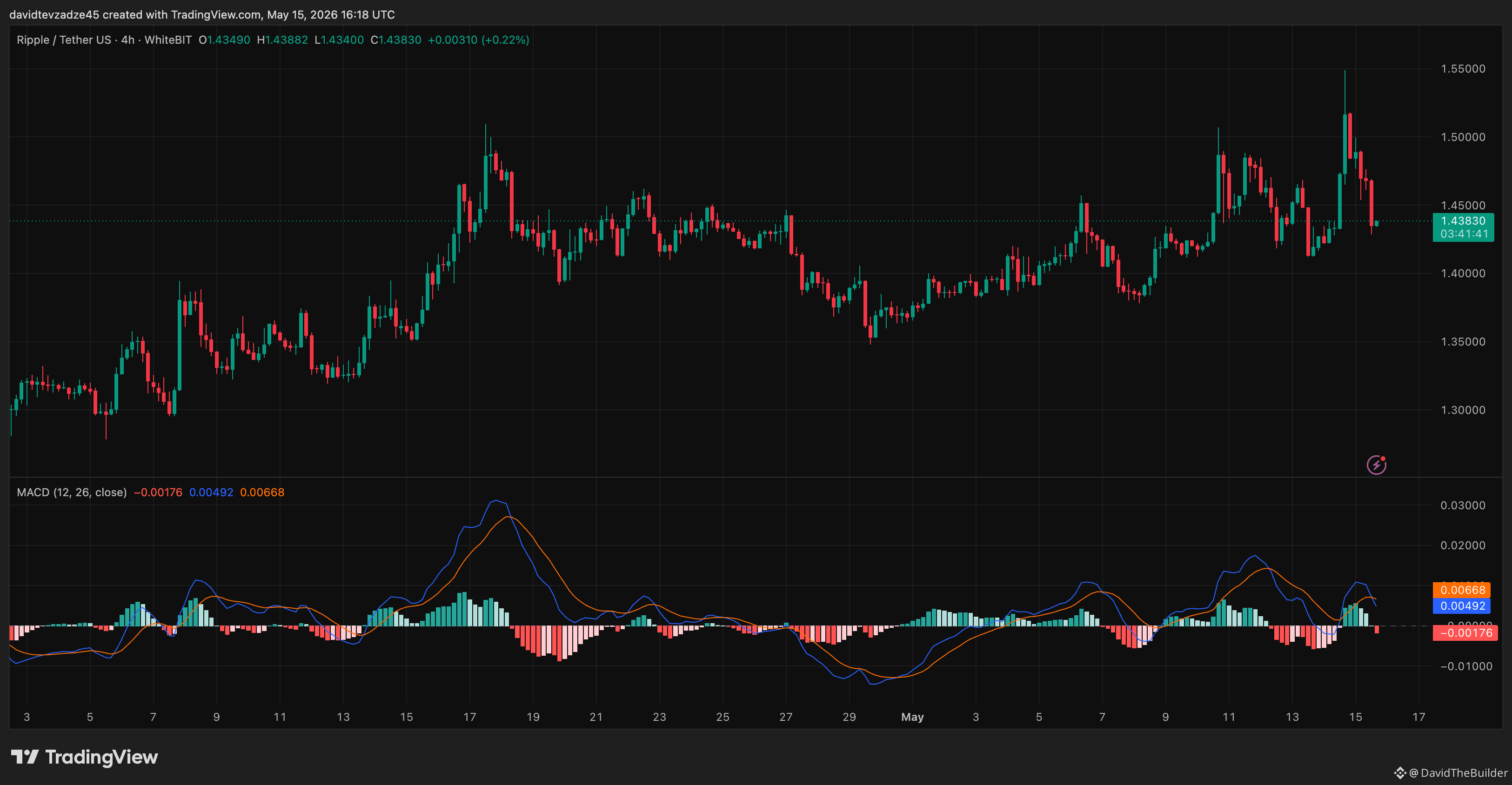
Task: Click the high value H1.43882
Action: 282,40
